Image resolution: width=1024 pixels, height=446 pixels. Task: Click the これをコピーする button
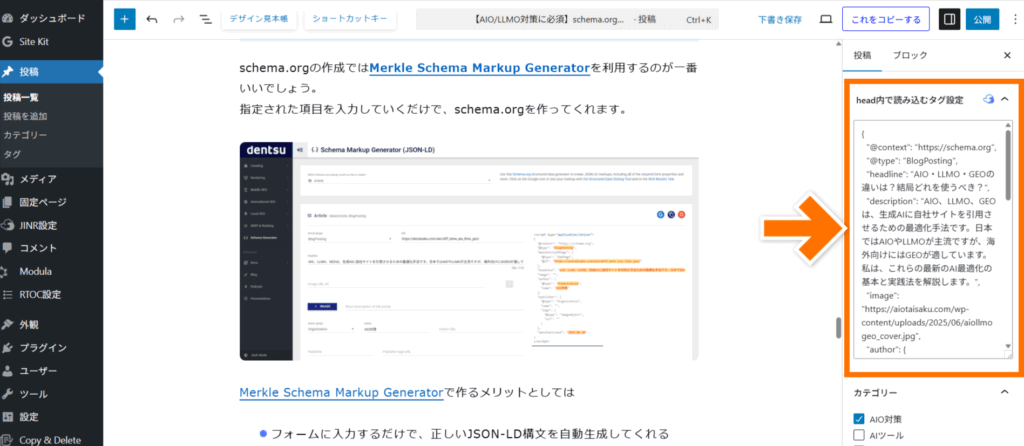click(886, 20)
